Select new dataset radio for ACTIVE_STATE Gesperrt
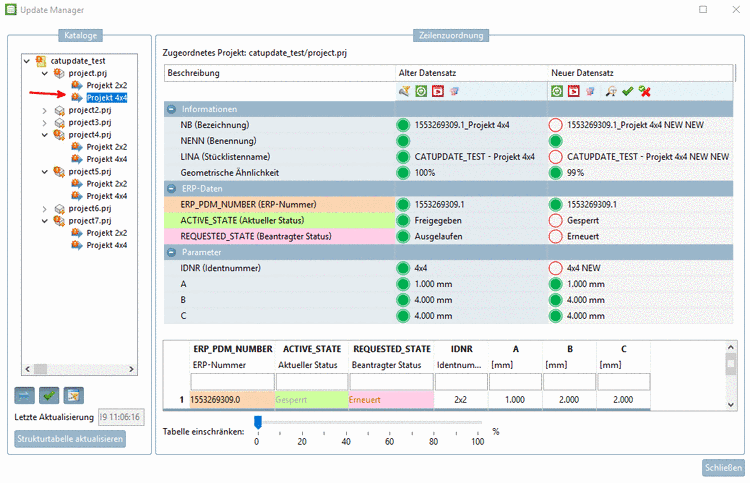The width and height of the screenshot is (750, 483). click(x=556, y=220)
